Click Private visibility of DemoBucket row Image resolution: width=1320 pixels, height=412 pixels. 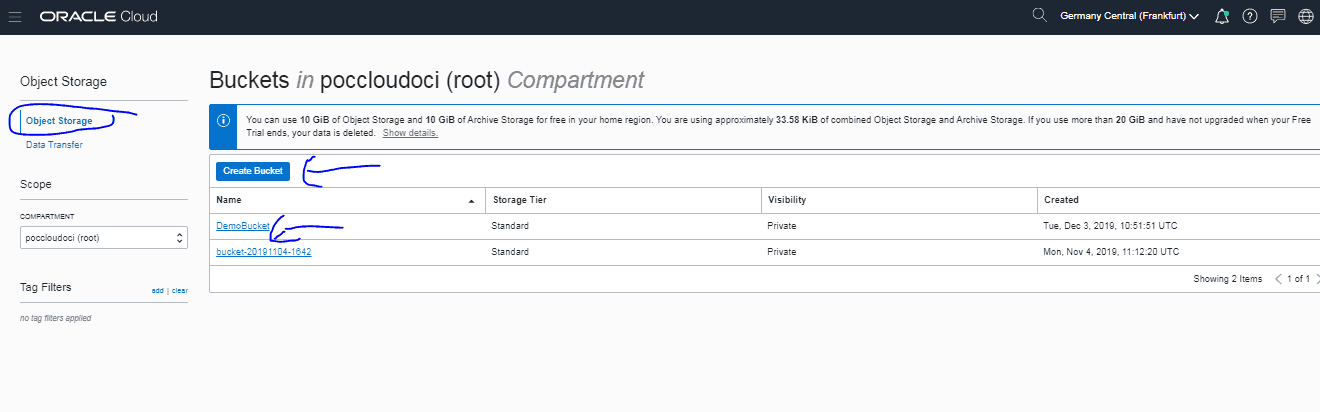(x=782, y=226)
